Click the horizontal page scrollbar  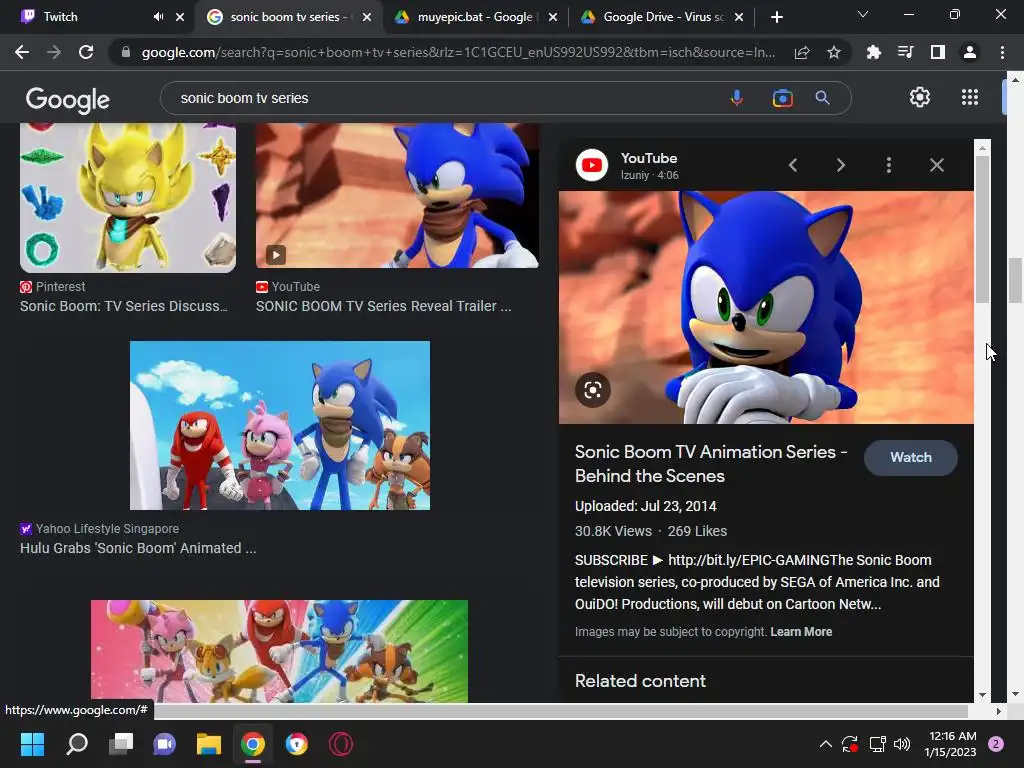[x=559, y=711]
